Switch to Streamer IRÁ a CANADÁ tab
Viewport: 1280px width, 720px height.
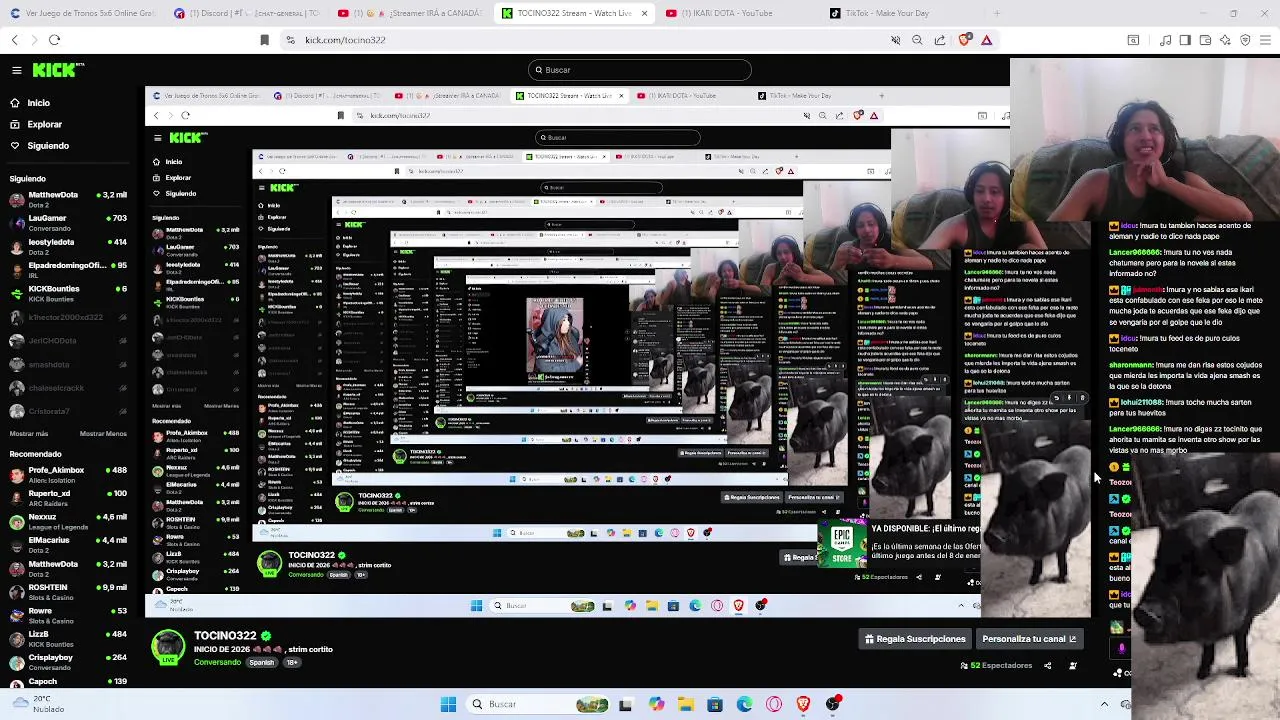410,13
